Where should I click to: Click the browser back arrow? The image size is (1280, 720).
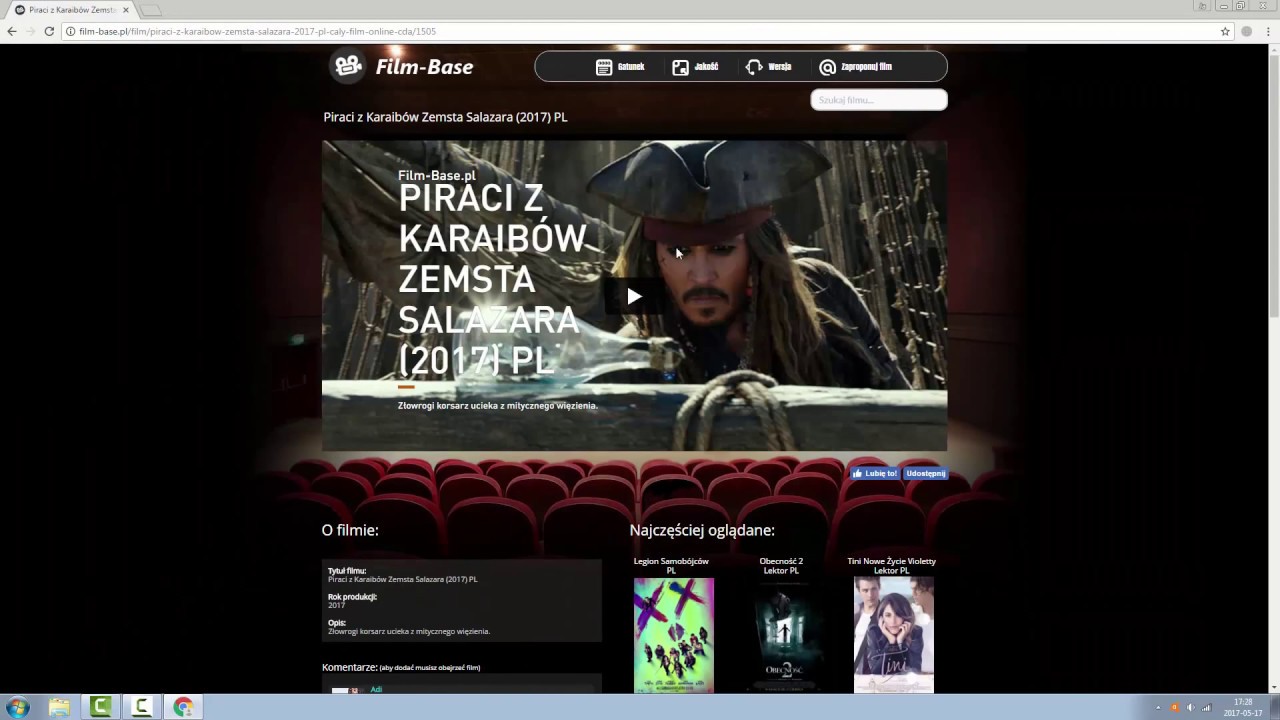(x=12, y=31)
